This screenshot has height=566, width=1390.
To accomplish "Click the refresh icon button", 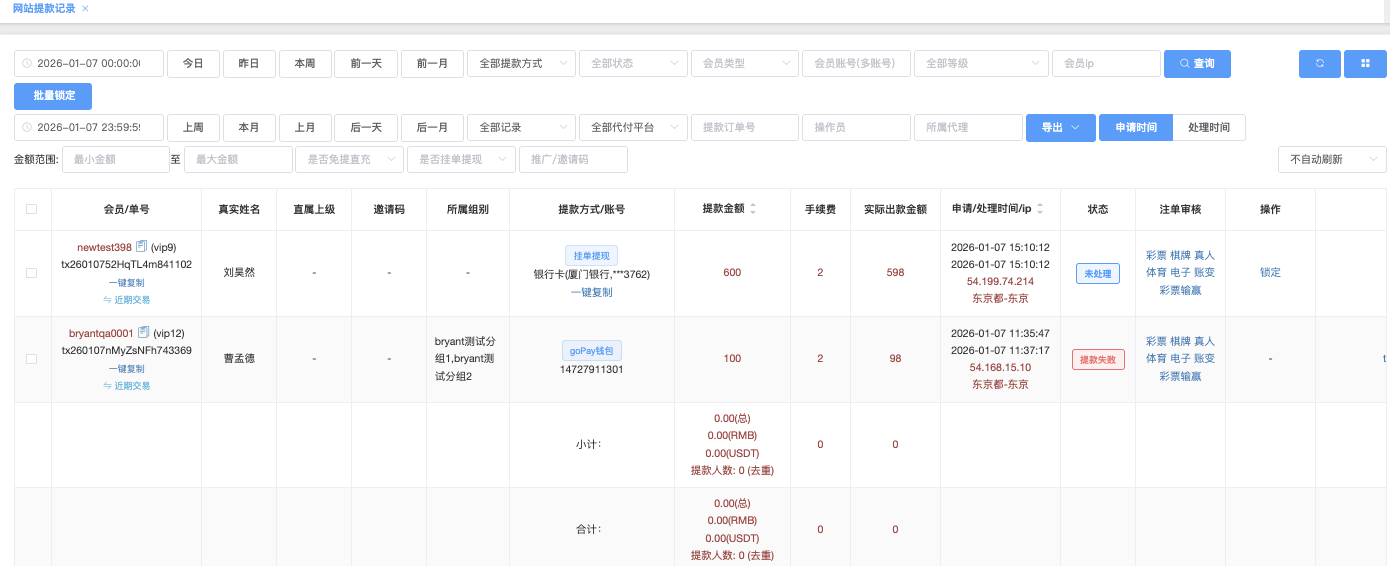I will 1319,64.
